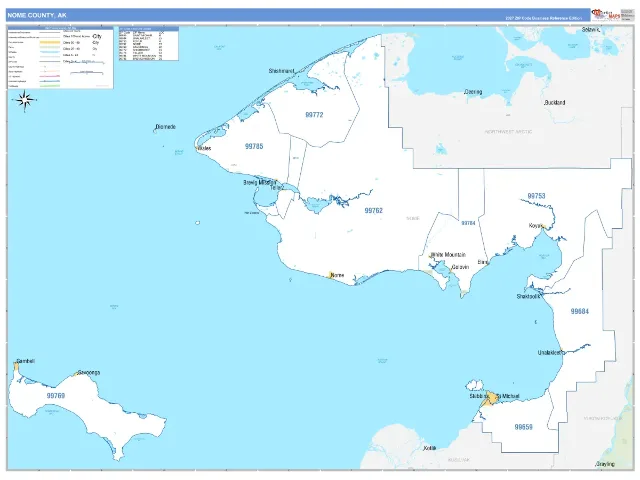This screenshot has height=480, width=640.
Task: Select the Kotlik town label
Action: [429, 448]
